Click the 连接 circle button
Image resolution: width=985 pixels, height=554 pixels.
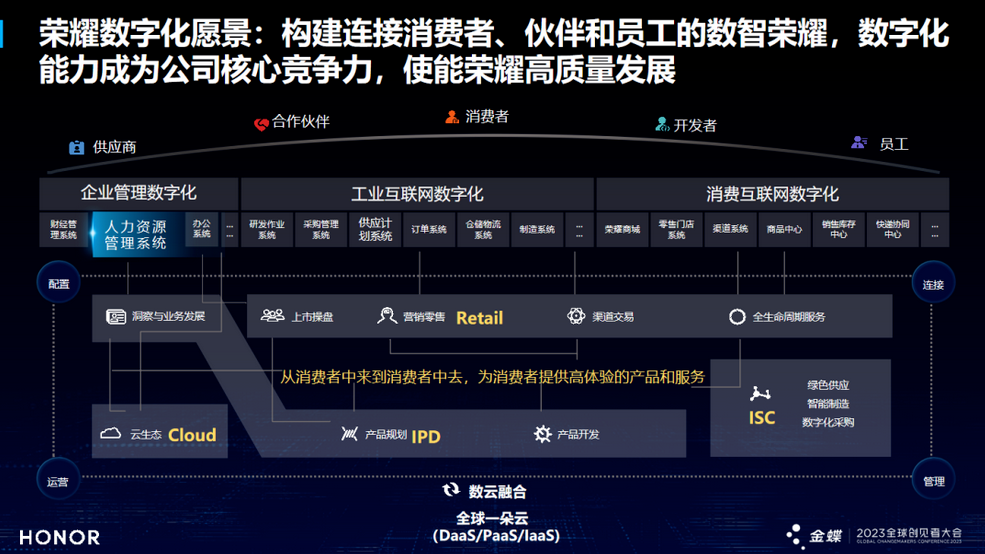click(933, 284)
